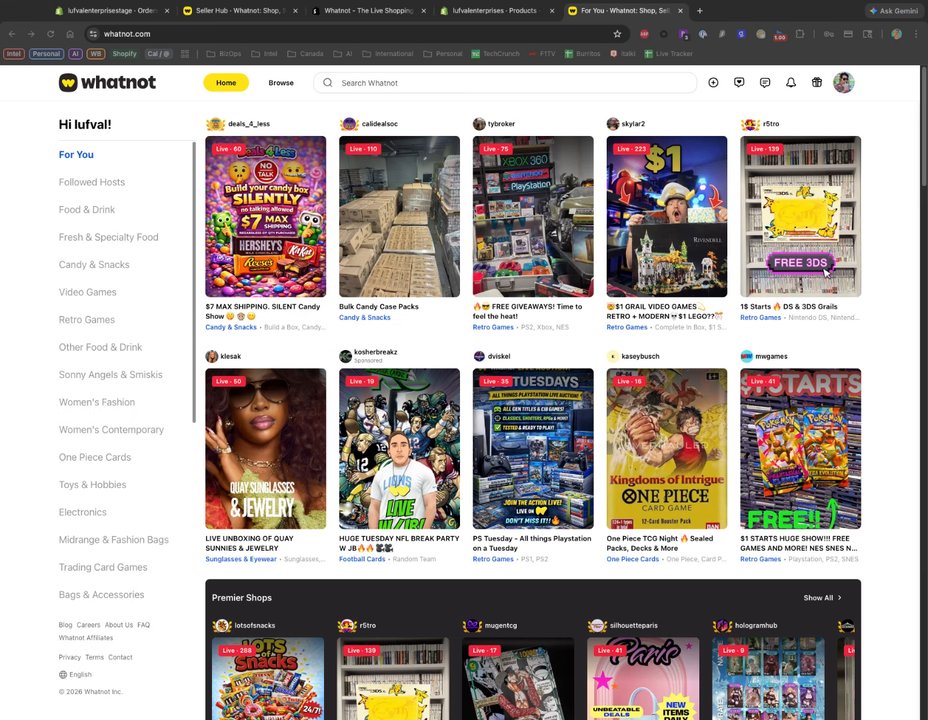This screenshot has height=720, width=928.
Task: Open the FREE 3DS stream thumbnail by r5tro
Action: pyautogui.click(x=801, y=217)
